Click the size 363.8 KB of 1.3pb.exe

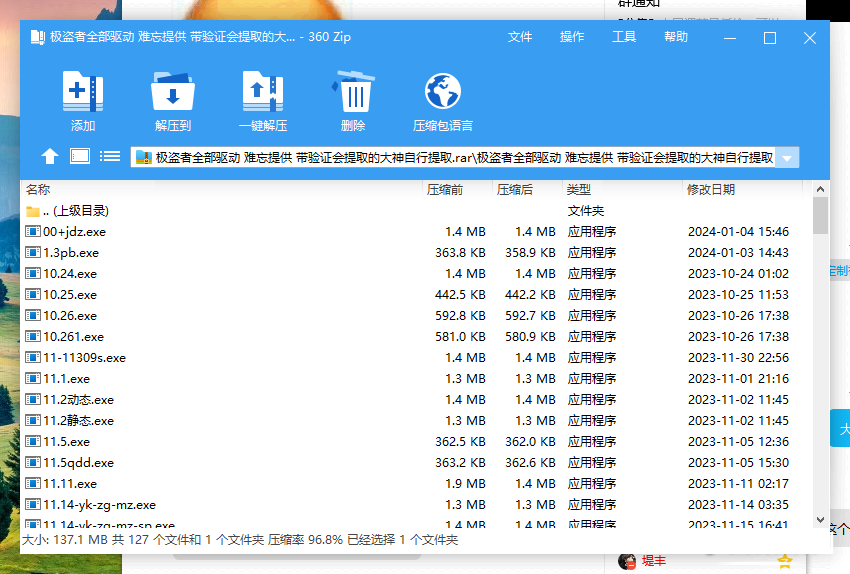click(460, 253)
